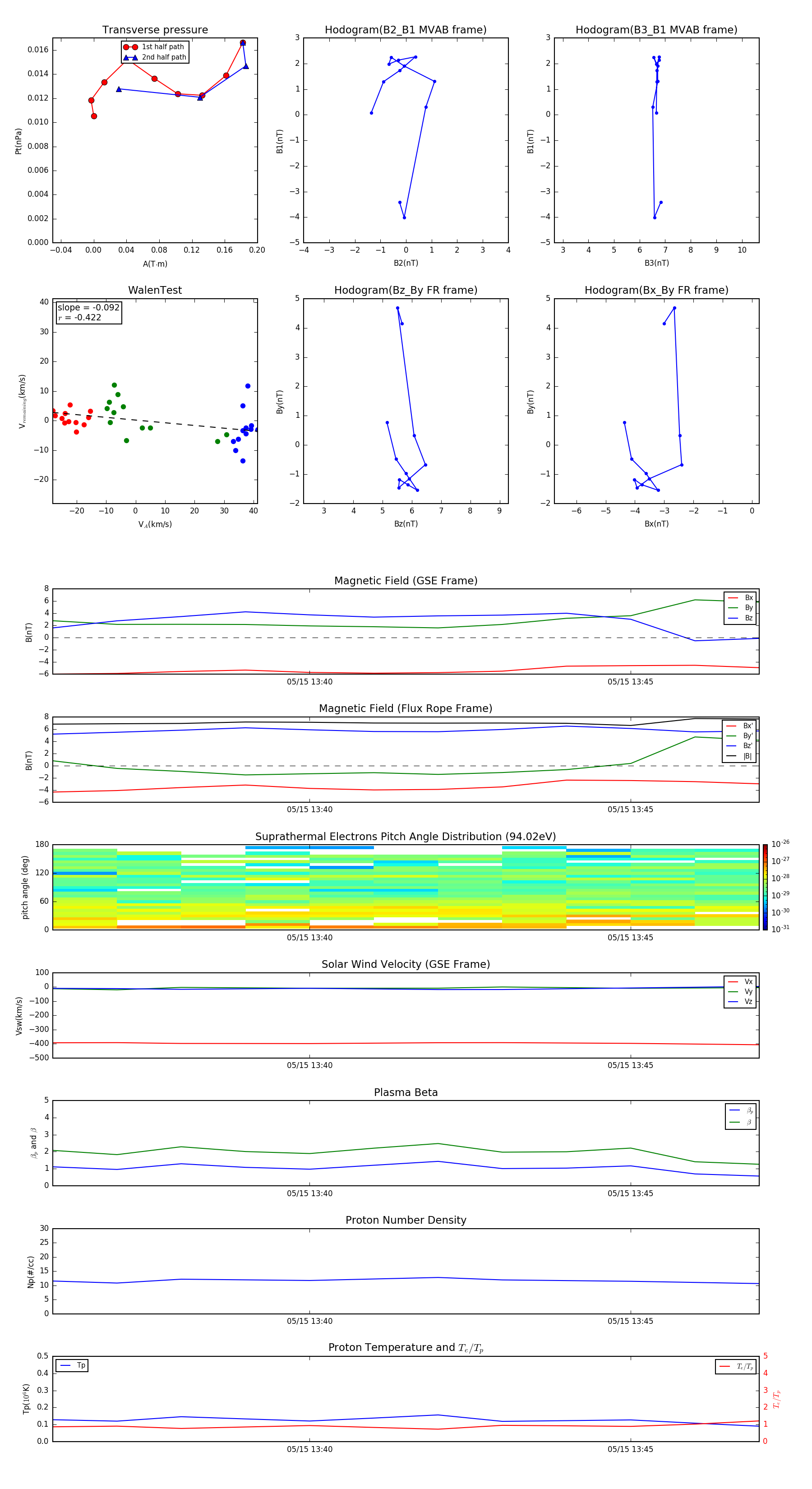Click the "Hodogram(Bz_By FR frame)" title
The width and height of the screenshot is (812, 1489).
406,290
